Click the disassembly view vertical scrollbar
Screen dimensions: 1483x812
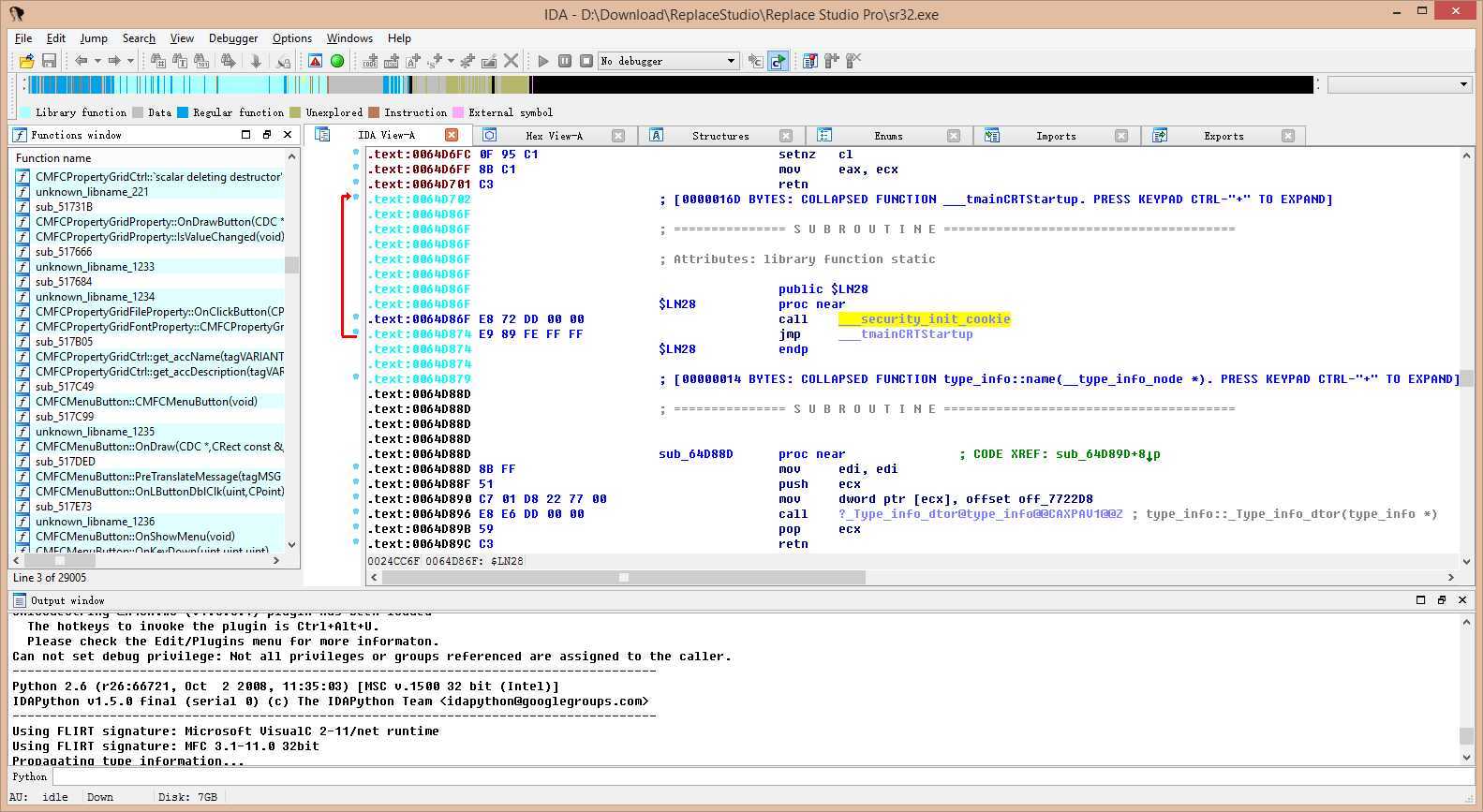pyautogui.click(x=1467, y=359)
